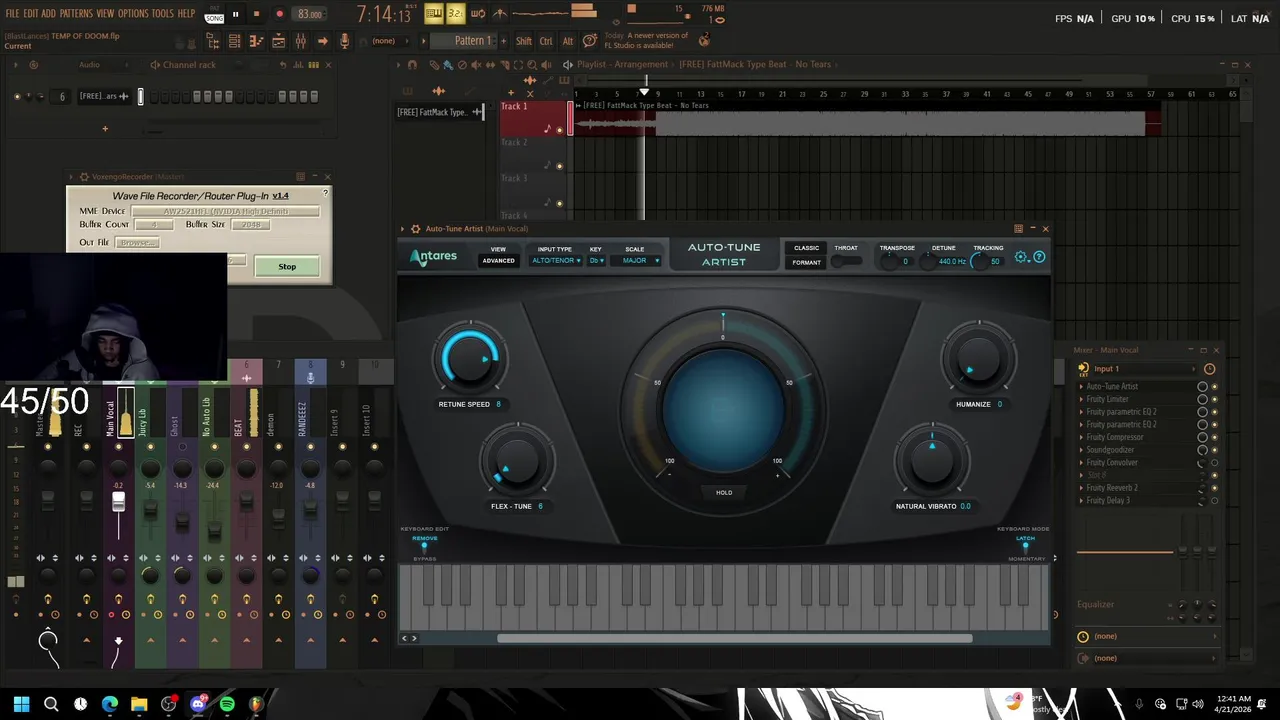Screen dimensions: 1280x720
Task: Select the Playlist draw pencil tool
Action: pos(434,65)
